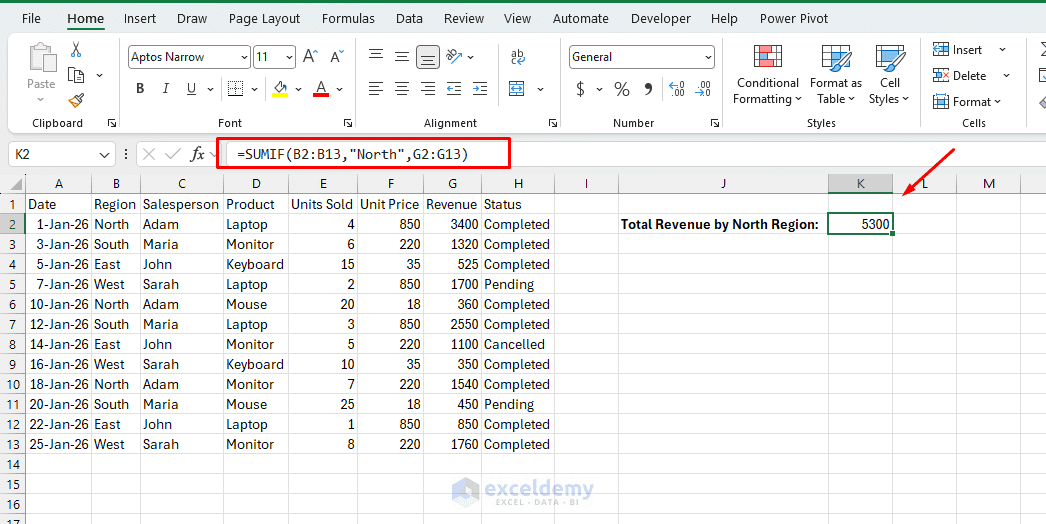Select row 13 header

(x=13, y=444)
